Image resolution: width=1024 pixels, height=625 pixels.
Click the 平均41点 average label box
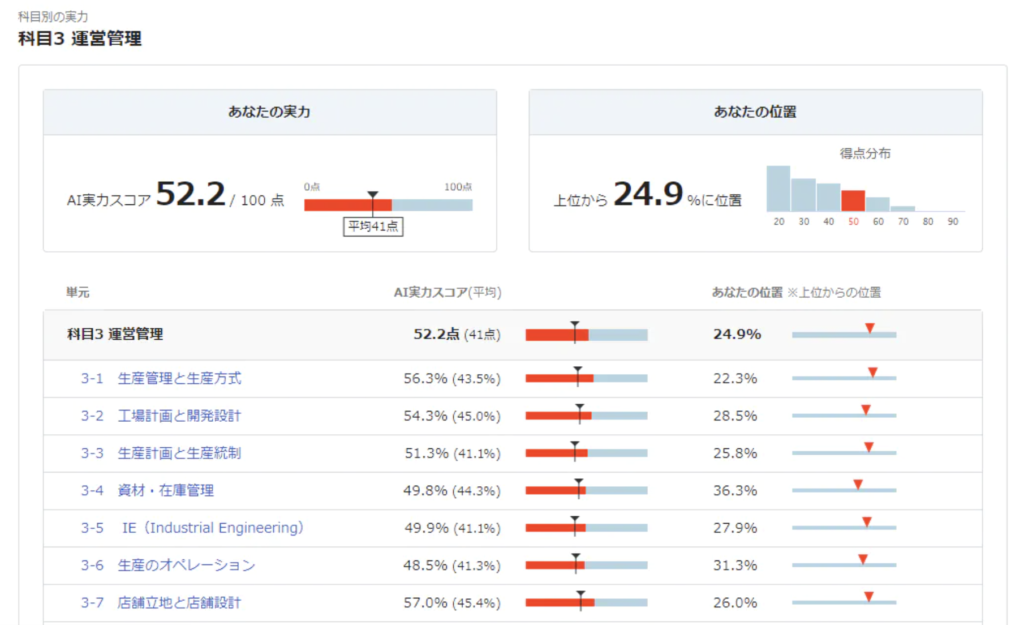point(373,227)
